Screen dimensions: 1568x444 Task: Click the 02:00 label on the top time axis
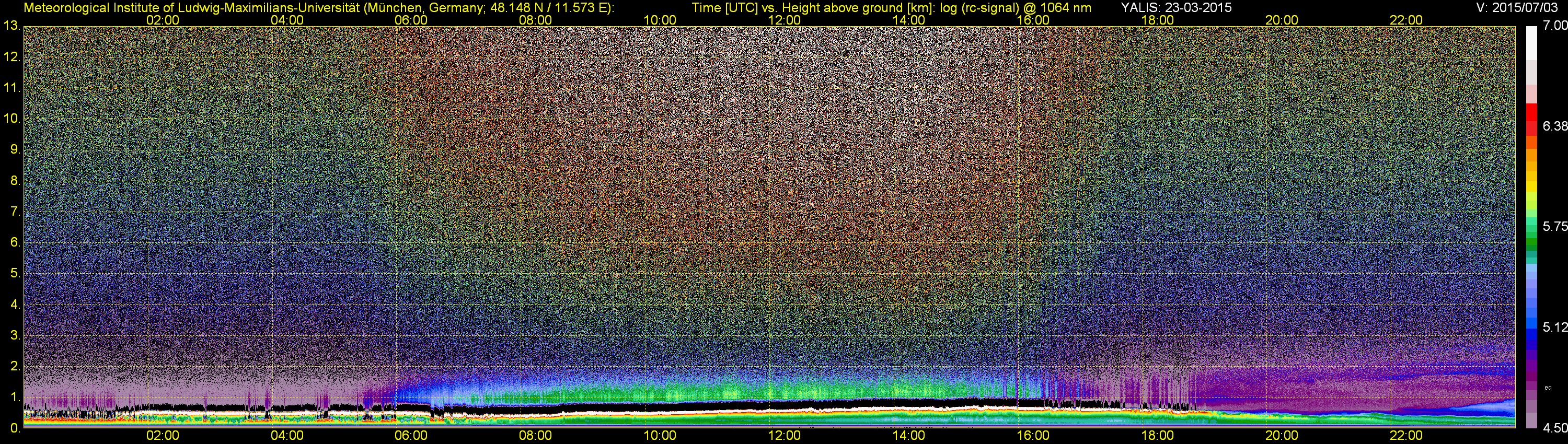pyautogui.click(x=163, y=20)
